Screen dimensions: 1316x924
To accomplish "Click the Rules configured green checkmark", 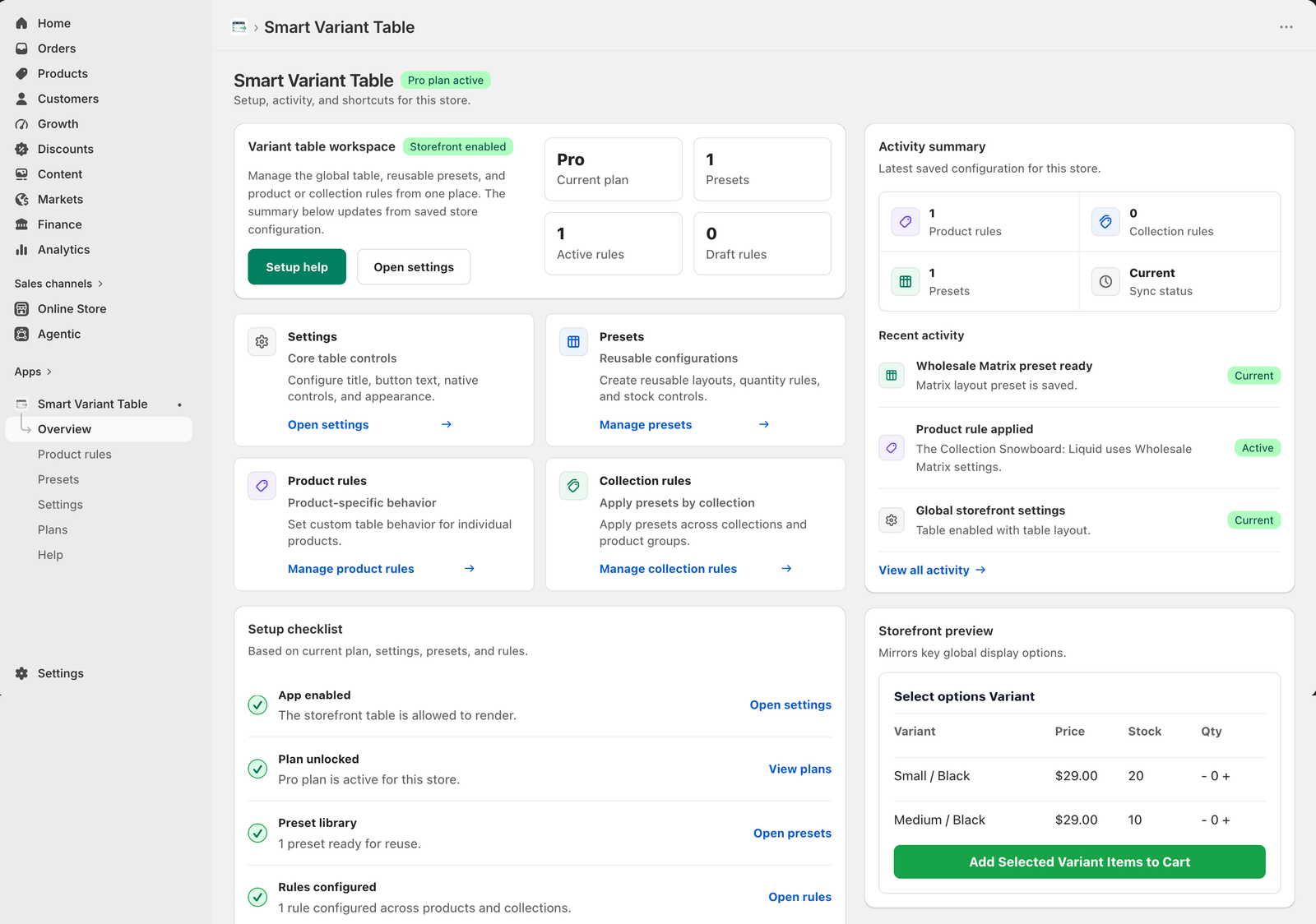I will click(257, 897).
